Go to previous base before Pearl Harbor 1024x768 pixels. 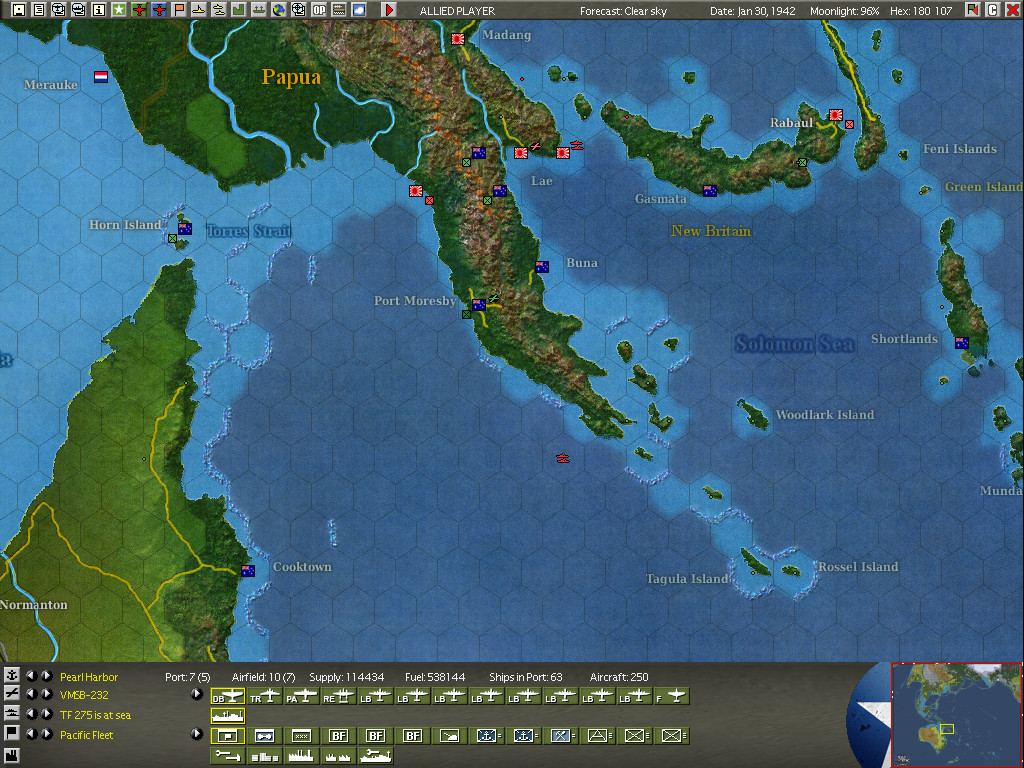point(31,676)
